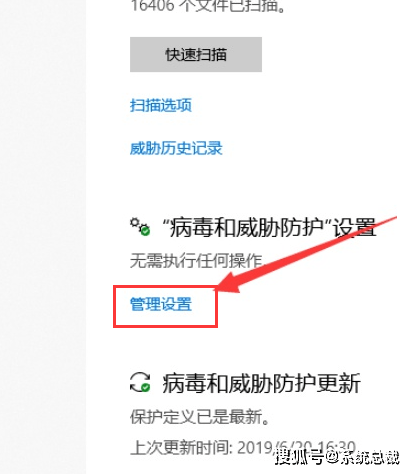
Task: Select the 病毒和威胁防护更新 heading
Action: pos(261,383)
